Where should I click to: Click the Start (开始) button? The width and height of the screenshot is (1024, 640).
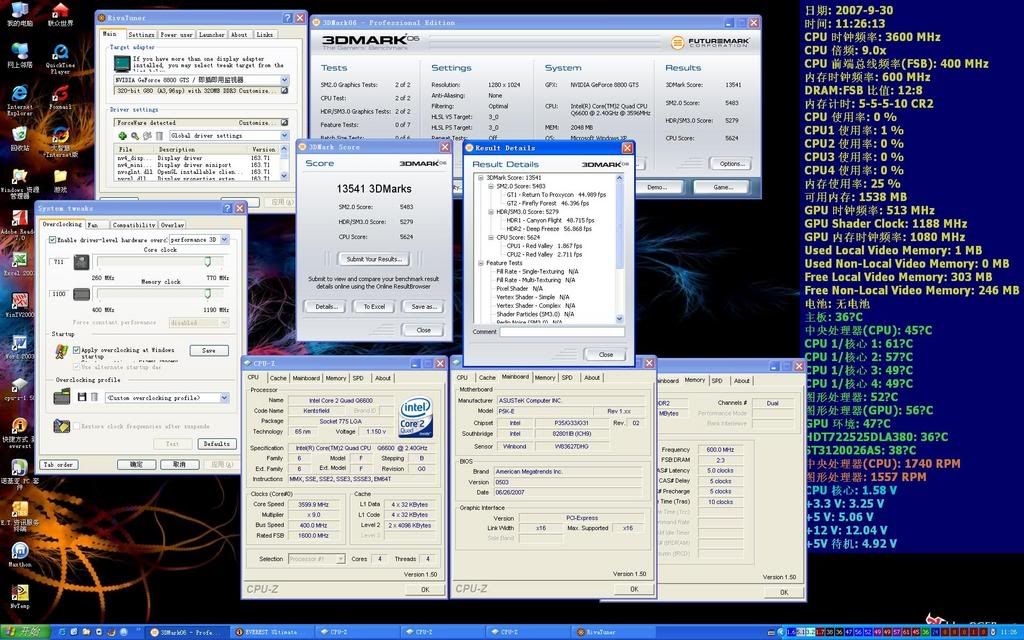25,632
